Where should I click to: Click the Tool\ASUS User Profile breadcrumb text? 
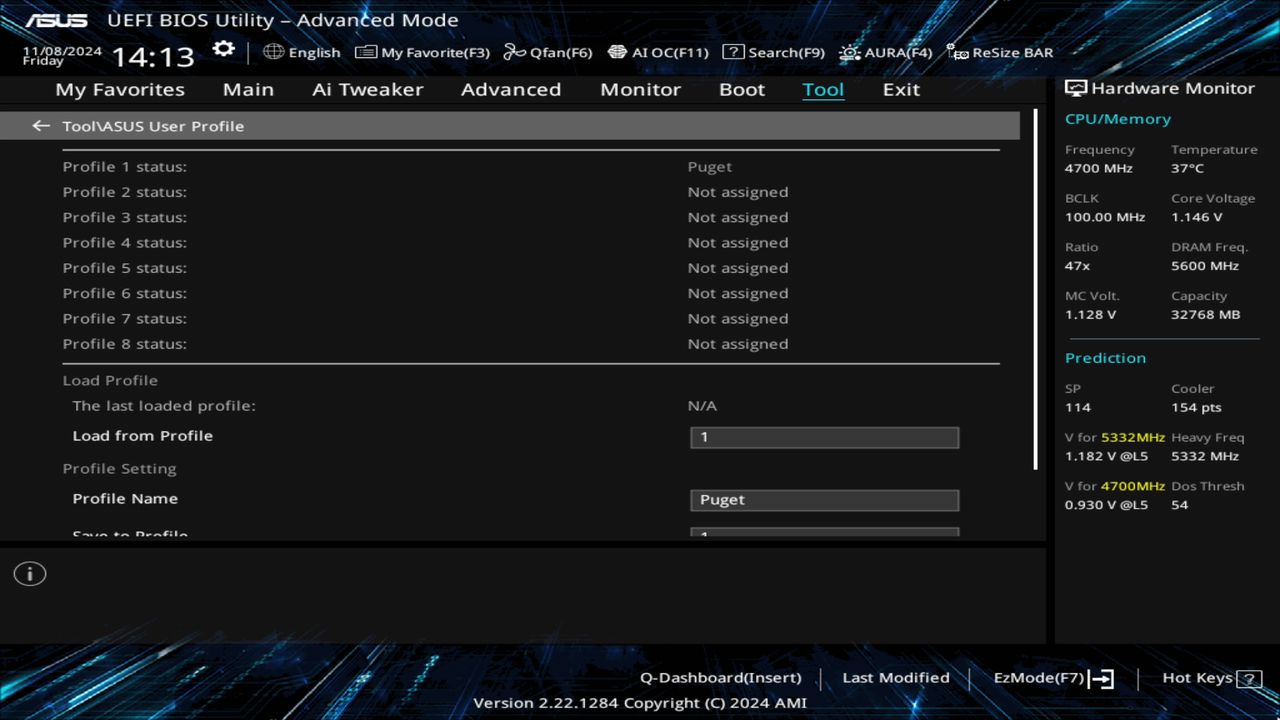pyautogui.click(x=153, y=126)
